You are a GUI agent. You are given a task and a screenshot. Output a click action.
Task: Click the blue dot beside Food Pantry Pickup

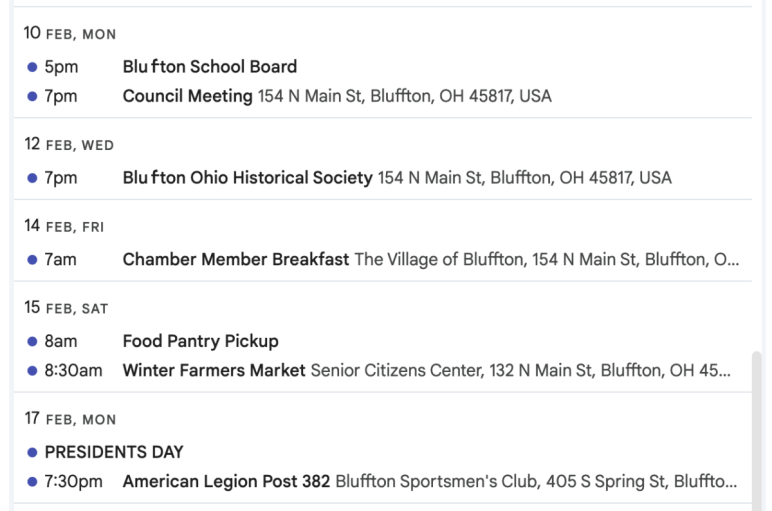(32, 341)
